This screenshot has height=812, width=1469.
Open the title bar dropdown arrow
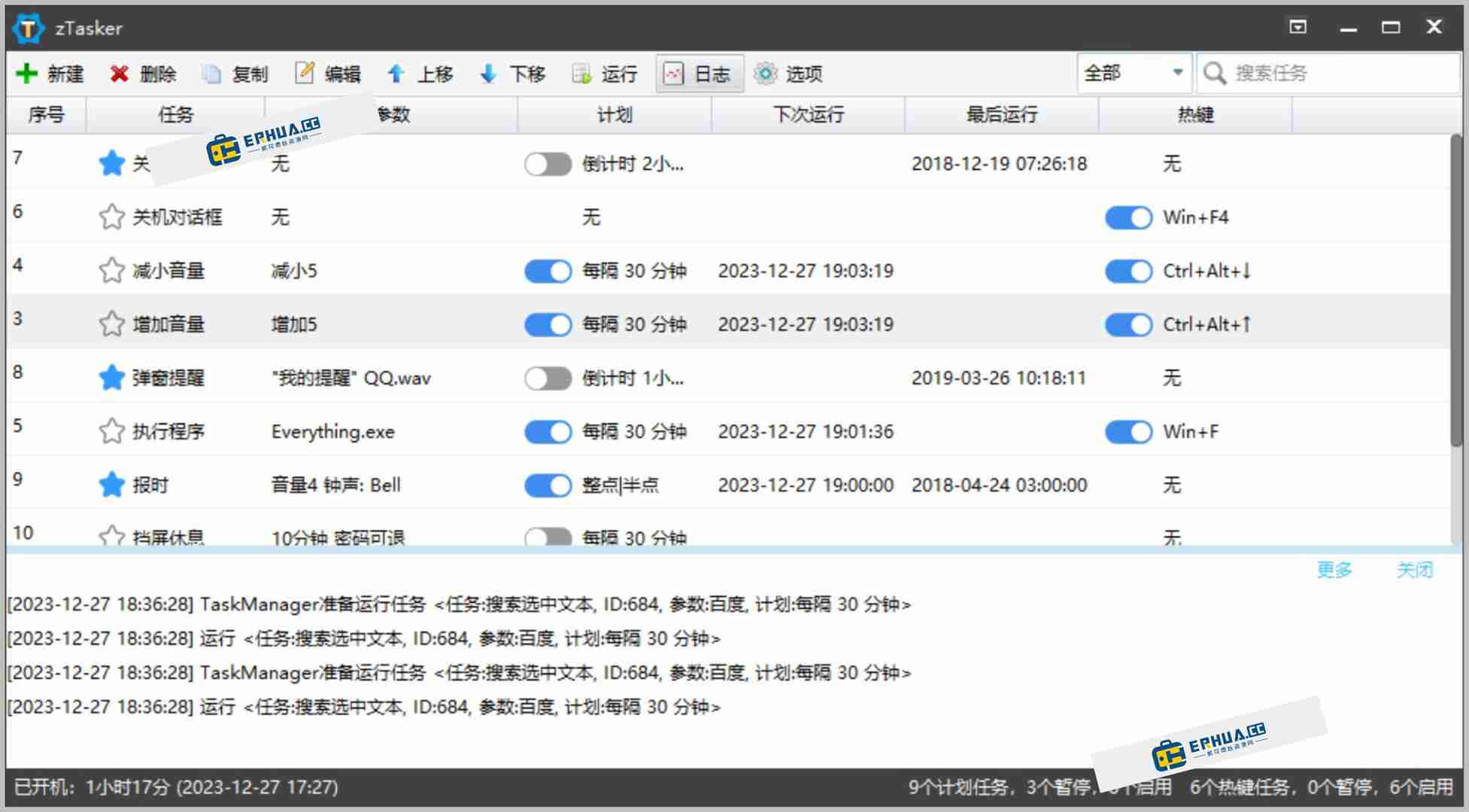click(1298, 26)
